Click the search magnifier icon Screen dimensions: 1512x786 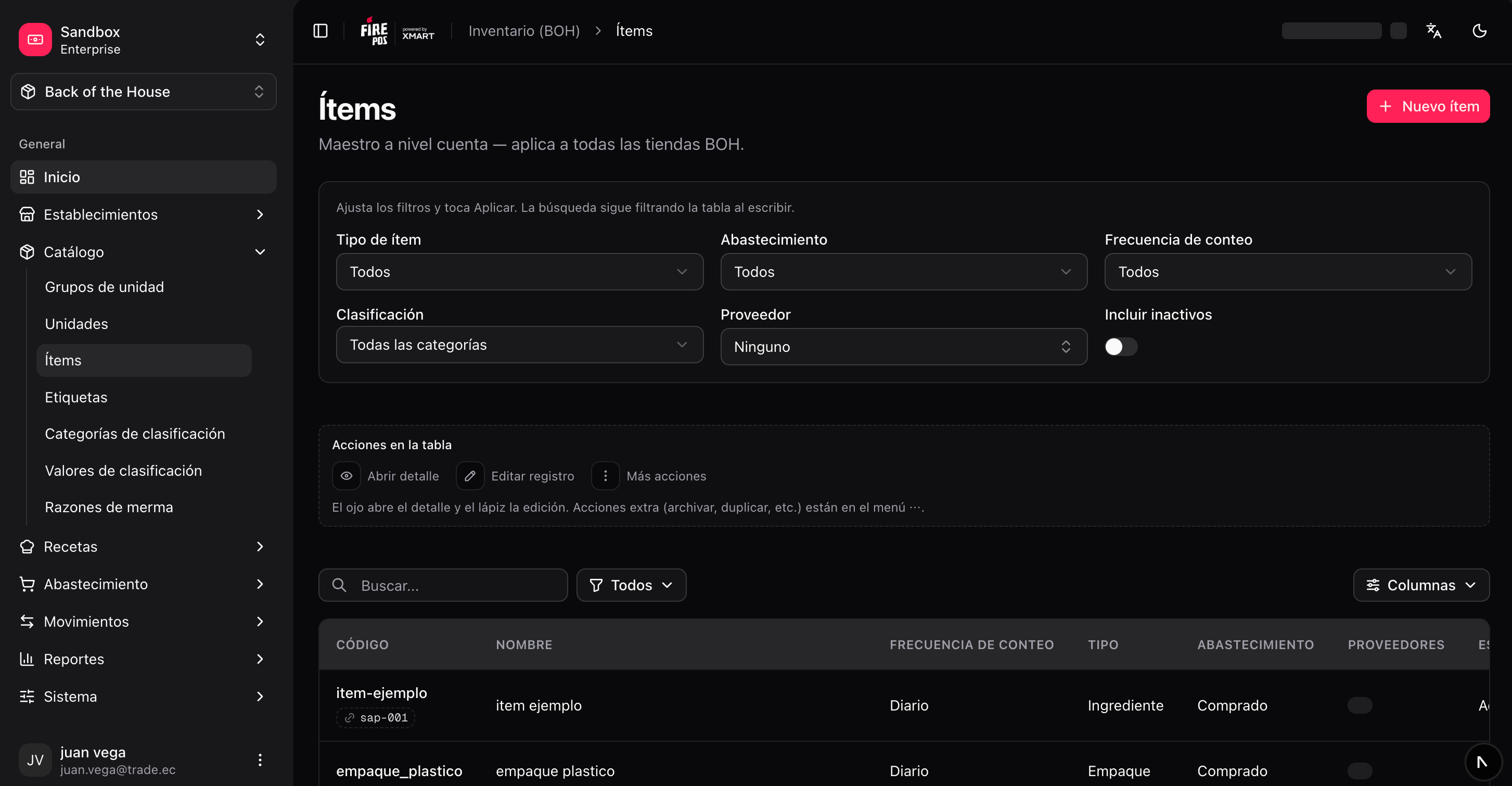click(x=339, y=585)
